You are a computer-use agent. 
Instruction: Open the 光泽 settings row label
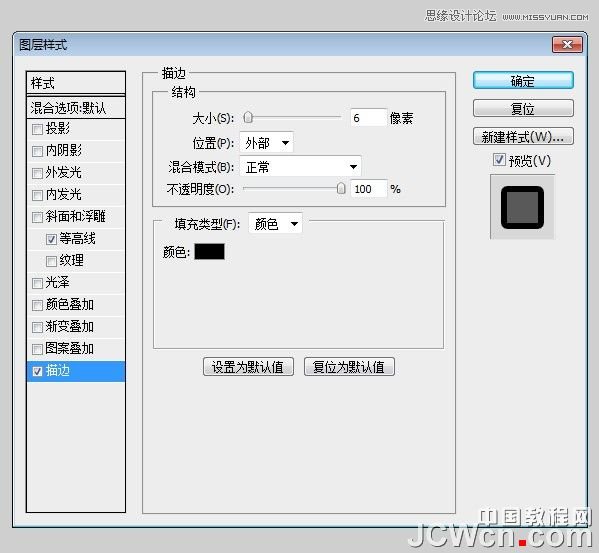click(x=58, y=283)
